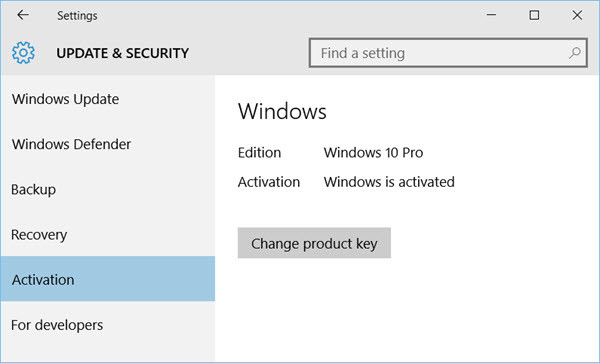The height and width of the screenshot is (363, 600).
Task: Click the 'Windows 10 Pro' edition value
Action: 373,153
